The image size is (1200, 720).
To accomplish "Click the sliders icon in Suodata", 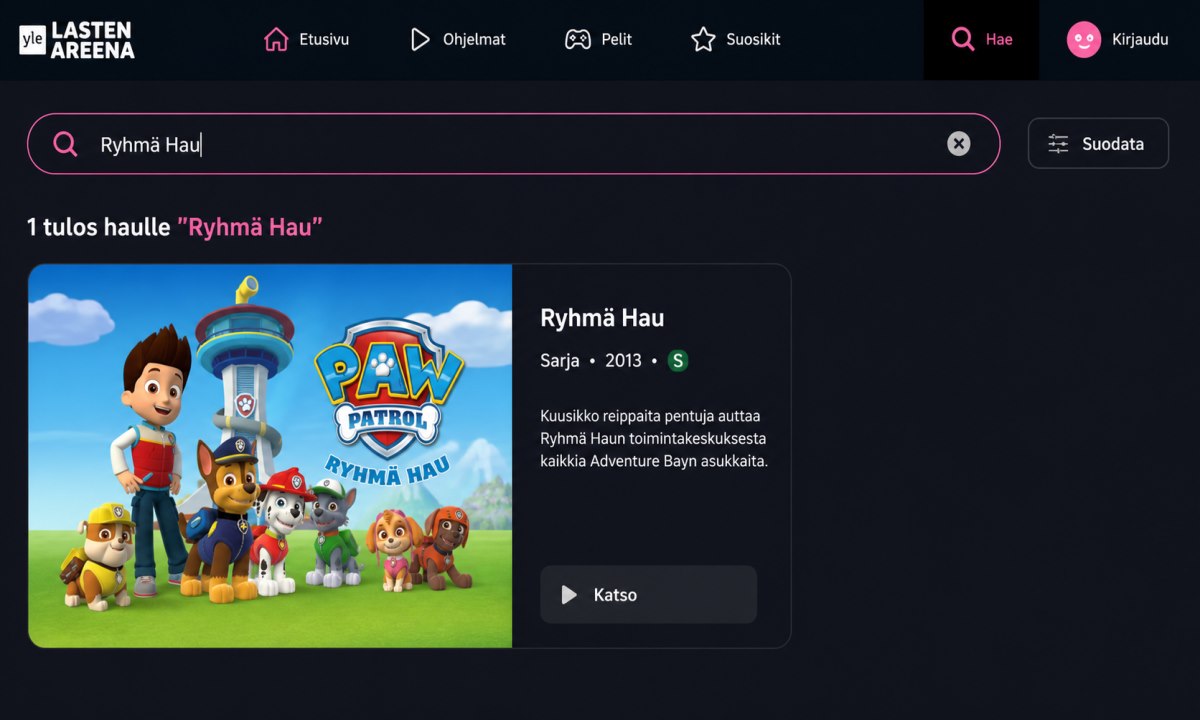I will tap(1058, 144).
